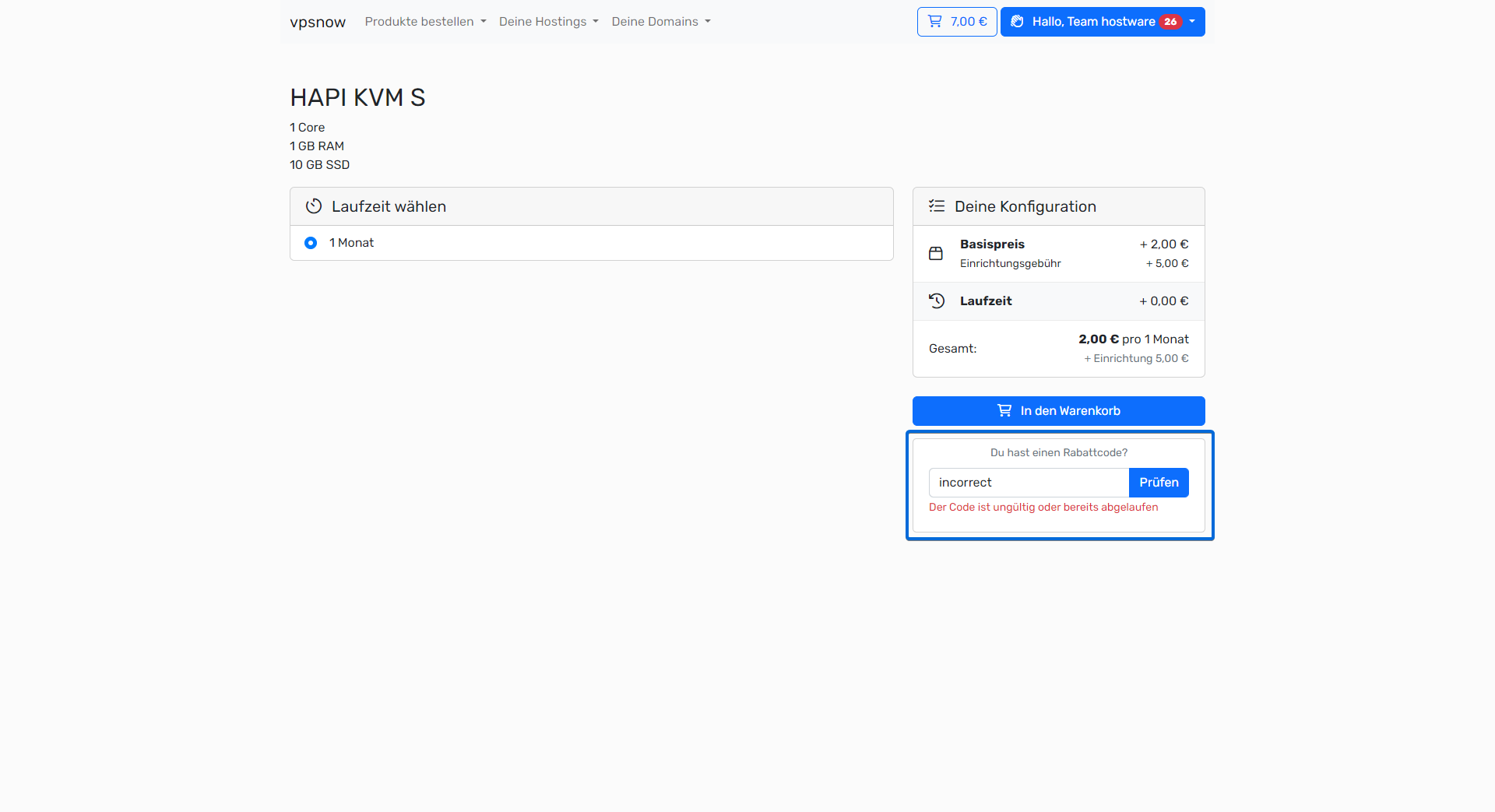Click the discount code input field
This screenshot has width=1495, height=812.
[1028, 483]
